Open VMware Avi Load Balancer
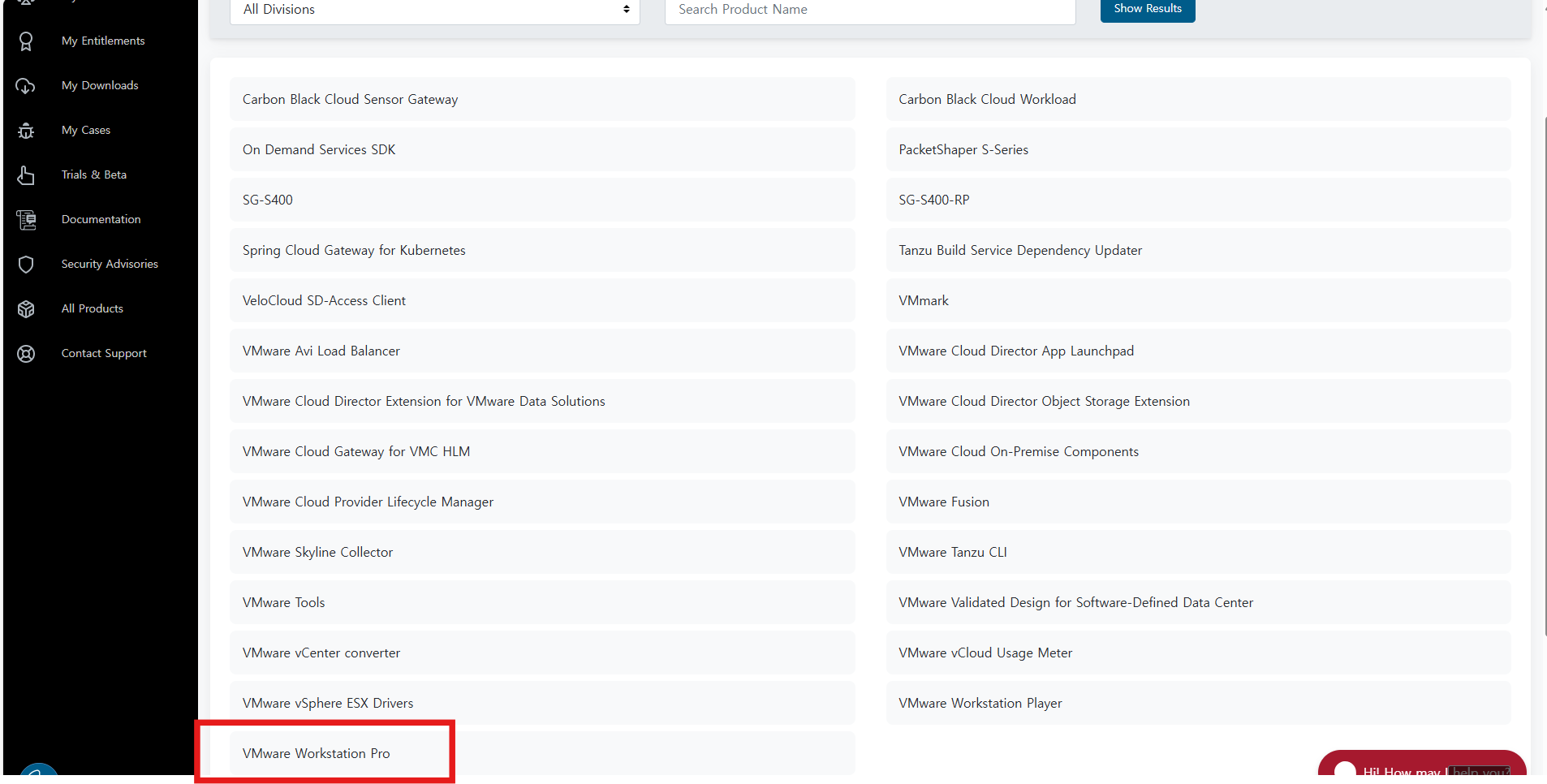Screen dimensions: 1547x784 542,351
